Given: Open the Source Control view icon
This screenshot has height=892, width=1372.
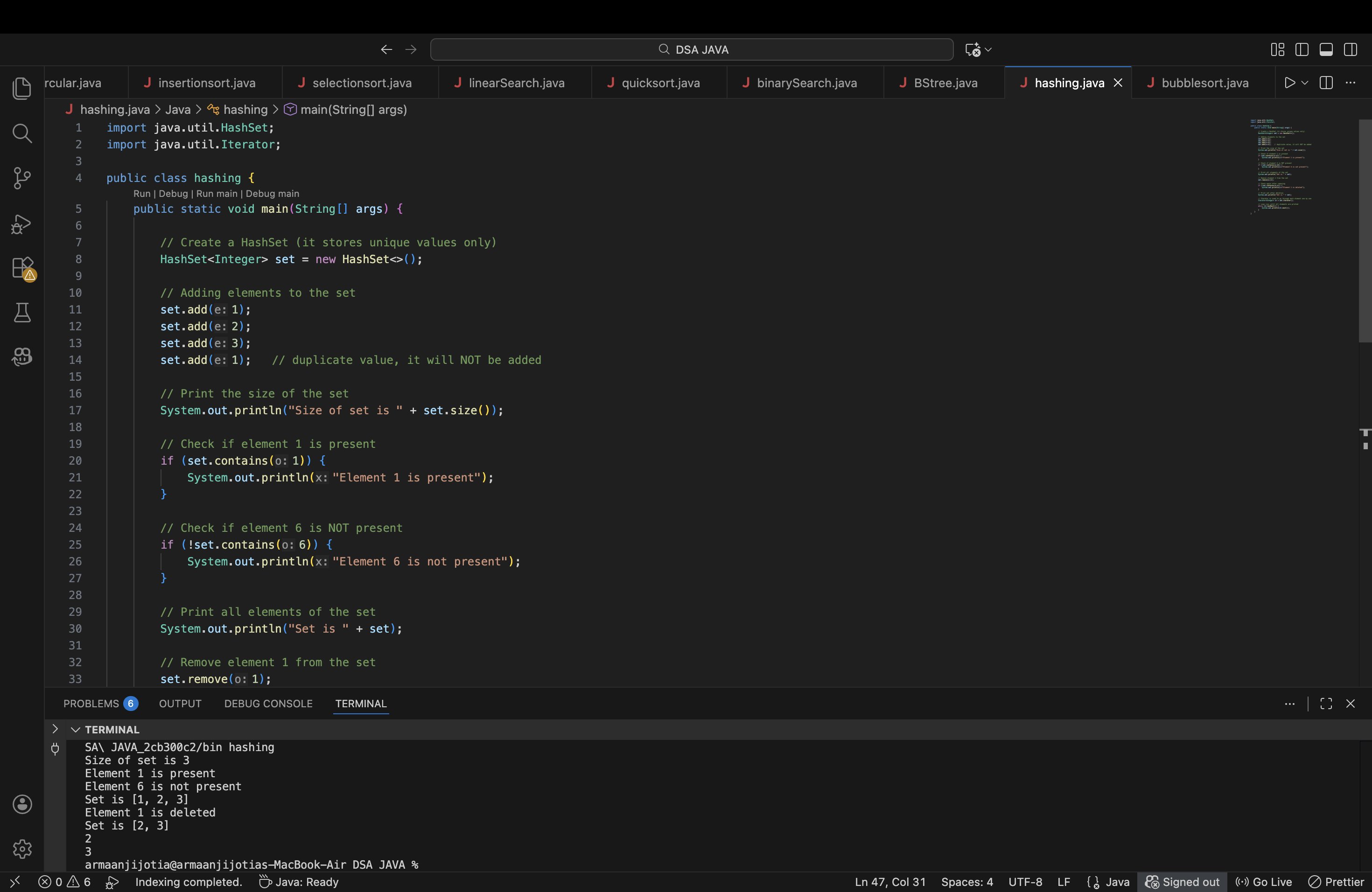Looking at the screenshot, I should pyautogui.click(x=22, y=178).
